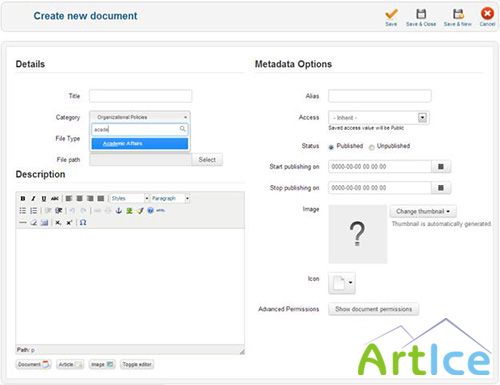
Task: Open the Access Inherit dropdown
Action: click(379, 118)
